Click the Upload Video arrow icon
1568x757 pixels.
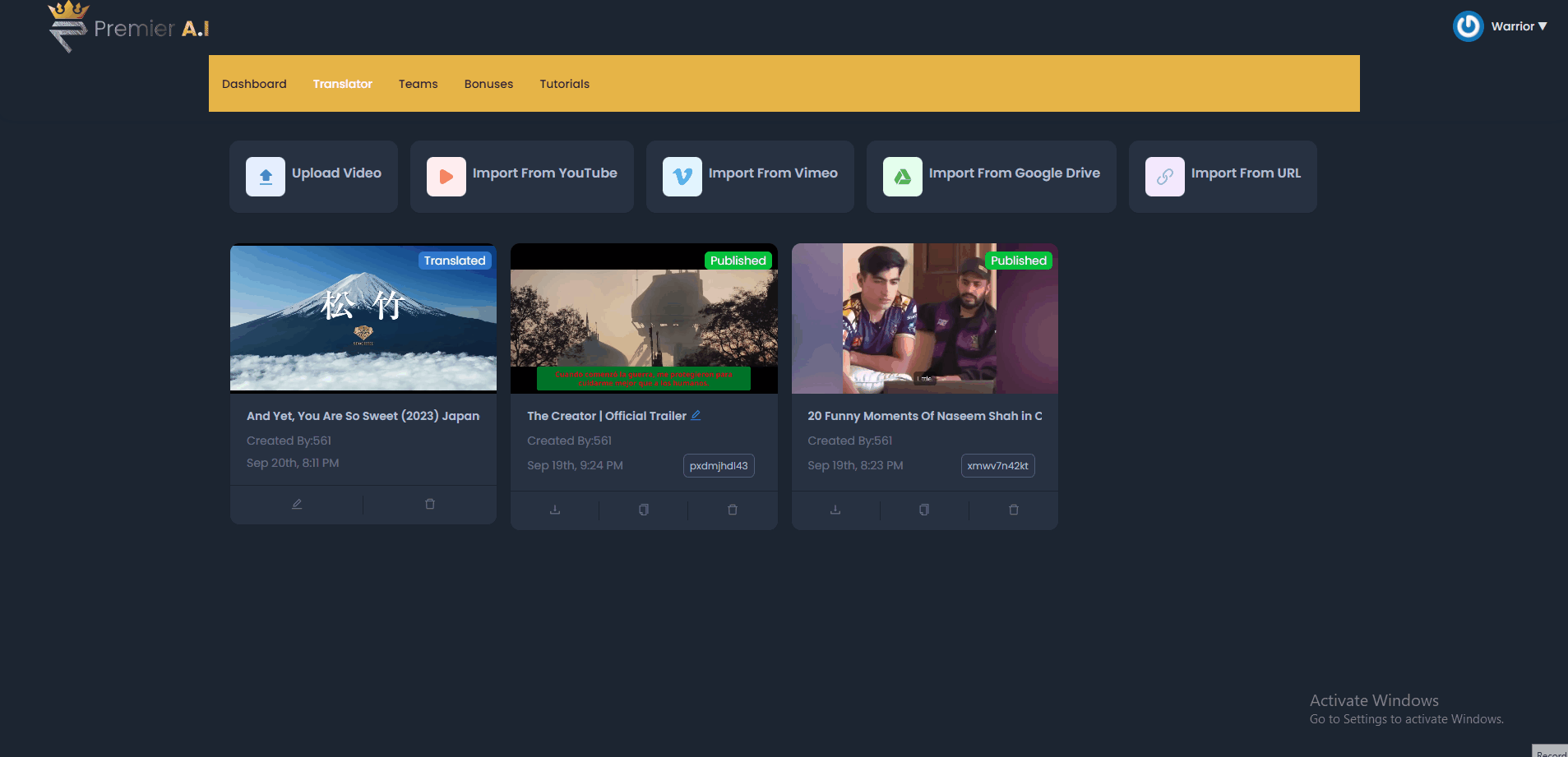tap(266, 177)
